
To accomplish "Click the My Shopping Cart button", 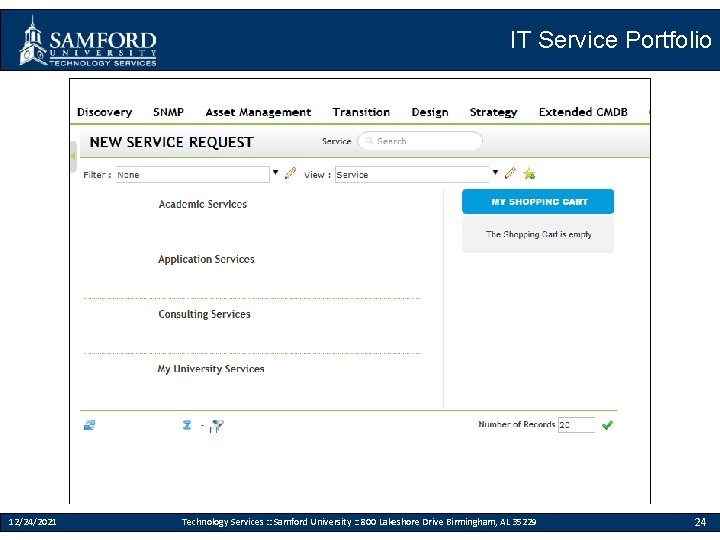I will 538,202.
